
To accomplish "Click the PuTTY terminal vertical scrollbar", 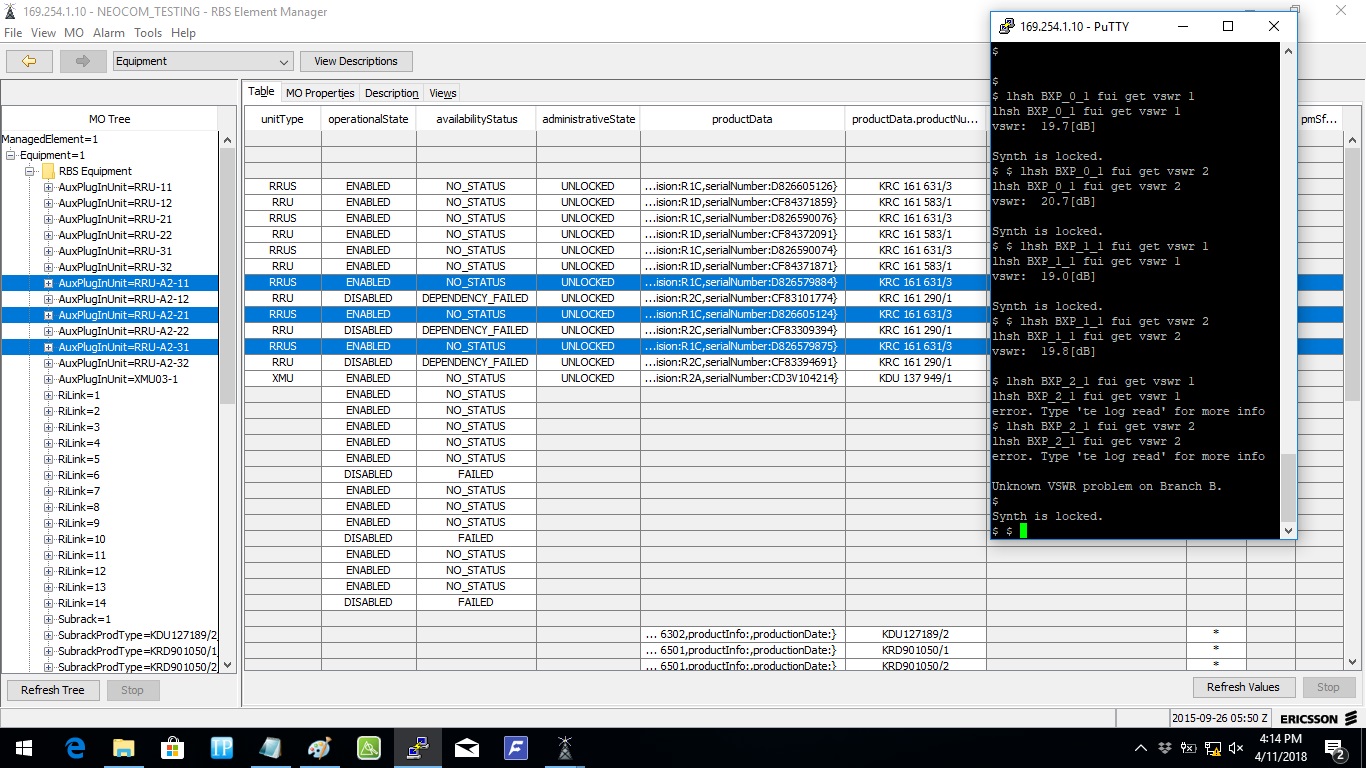I will [1288, 290].
